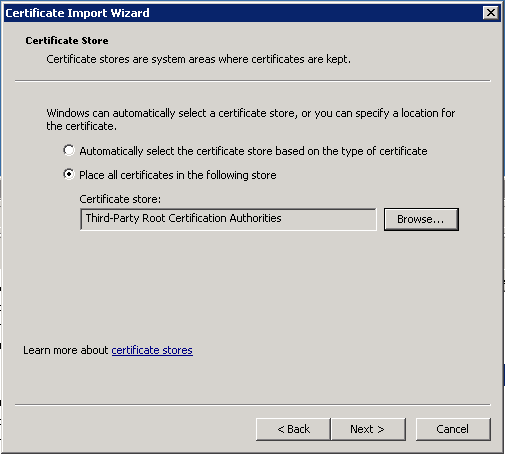This screenshot has height=454, width=505.
Task: Select the automatic certificate store radio button
Action: 69,150
